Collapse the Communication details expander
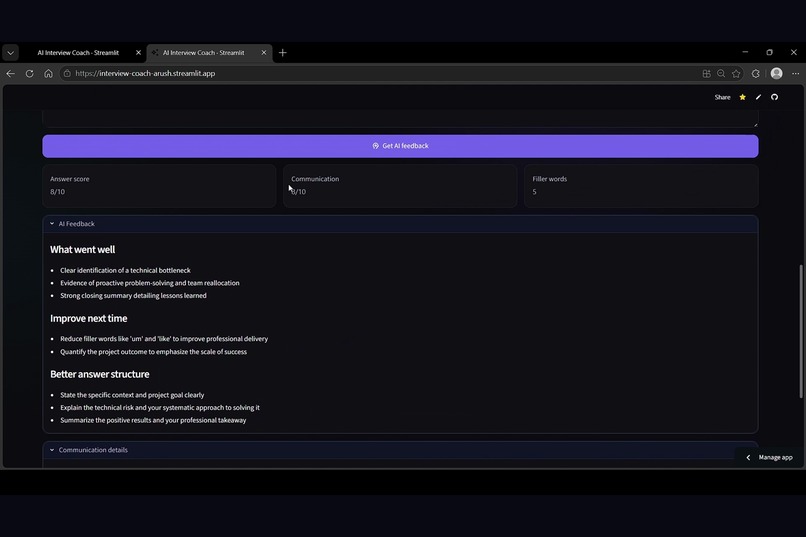 pyautogui.click(x=400, y=450)
